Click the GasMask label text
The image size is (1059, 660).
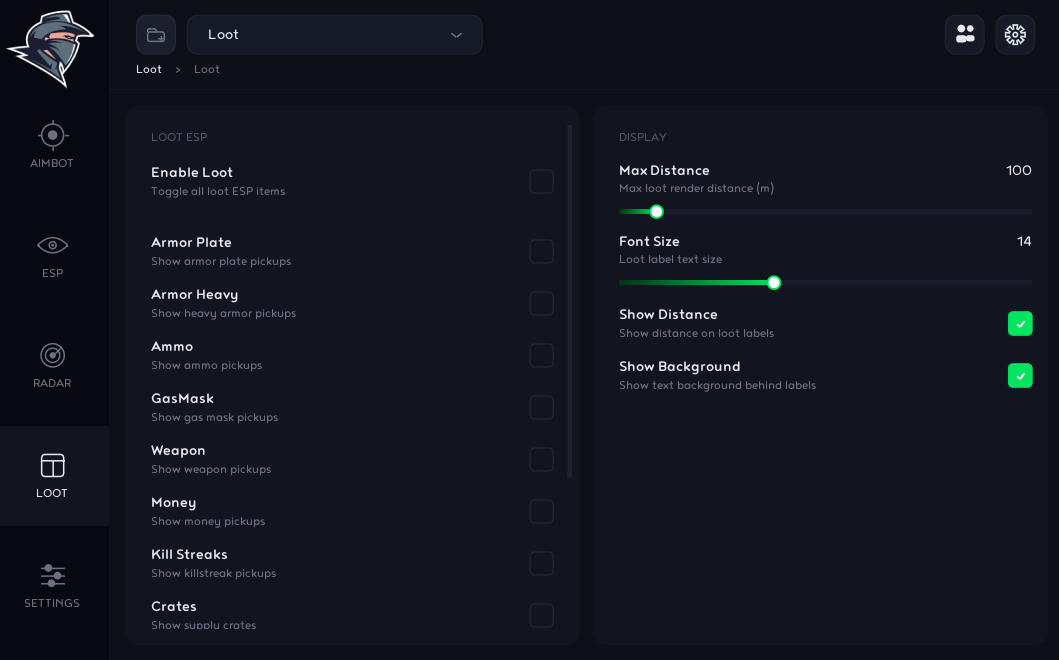point(182,399)
